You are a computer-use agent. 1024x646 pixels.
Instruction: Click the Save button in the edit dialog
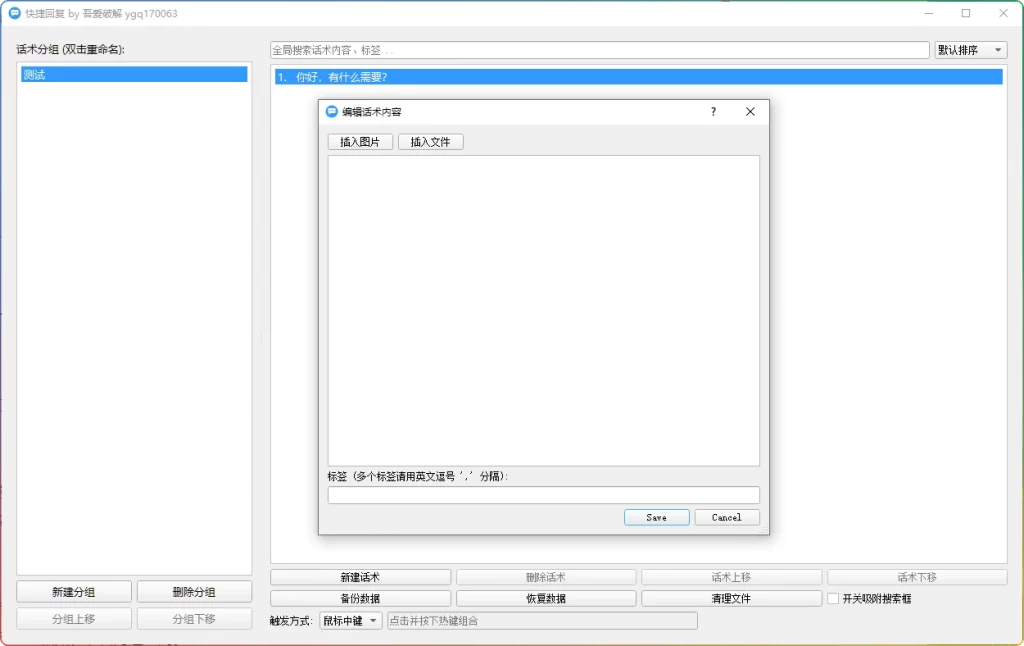[656, 517]
